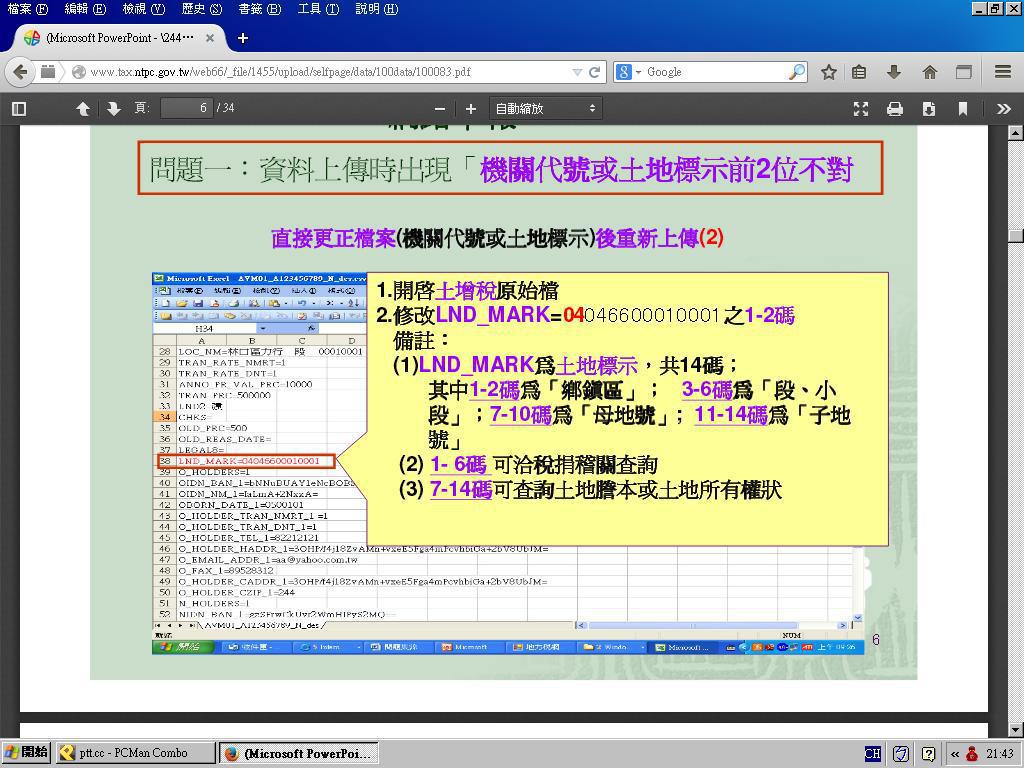Zoom out the PDF with minus button
Viewport: 1024px width, 768px height.
440,109
